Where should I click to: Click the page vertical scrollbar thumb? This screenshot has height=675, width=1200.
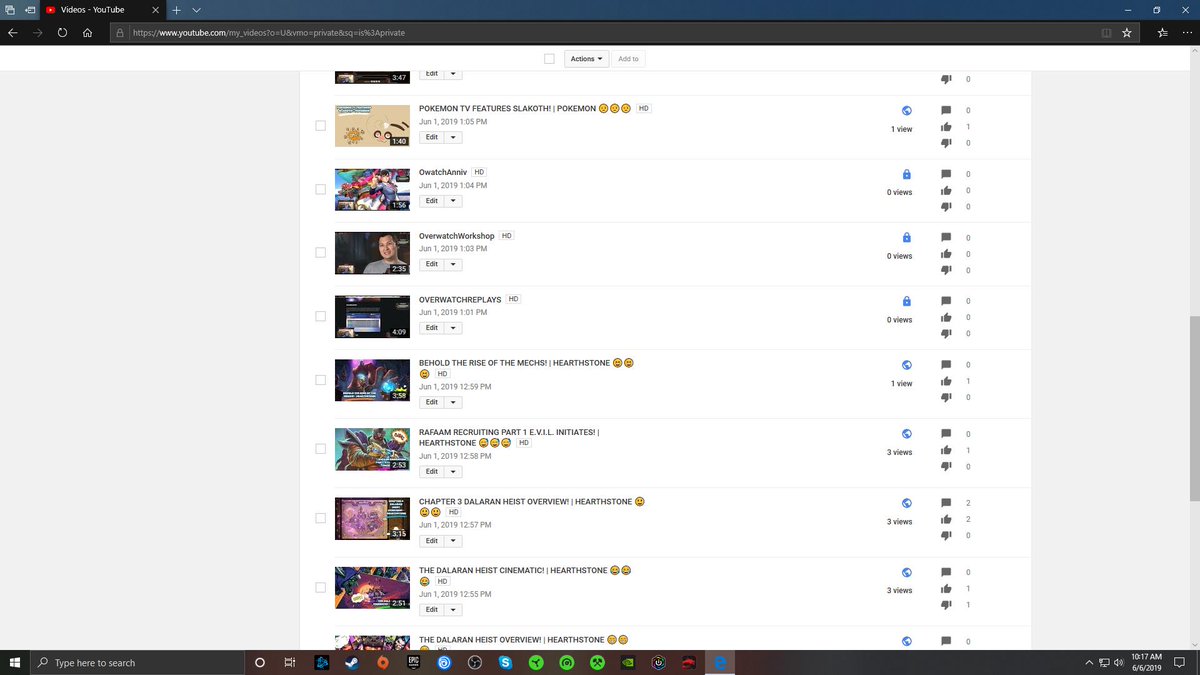click(1193, 408)
